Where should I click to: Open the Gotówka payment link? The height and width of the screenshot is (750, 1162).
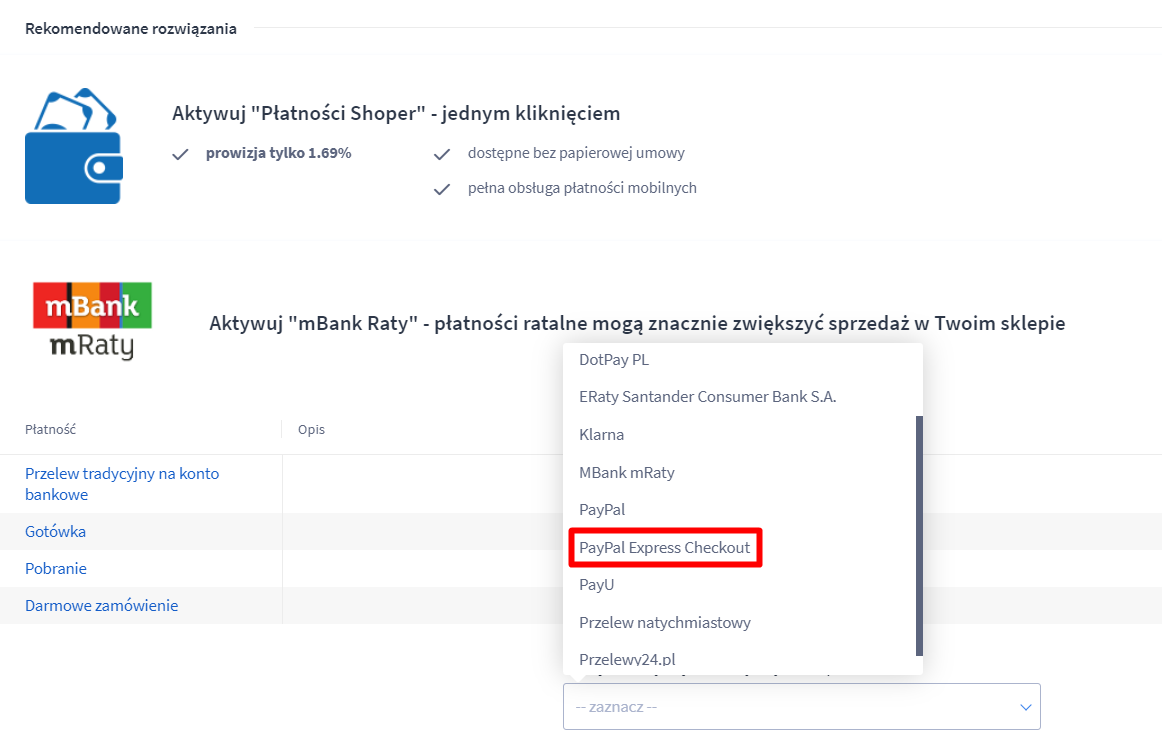coord(56,531)
